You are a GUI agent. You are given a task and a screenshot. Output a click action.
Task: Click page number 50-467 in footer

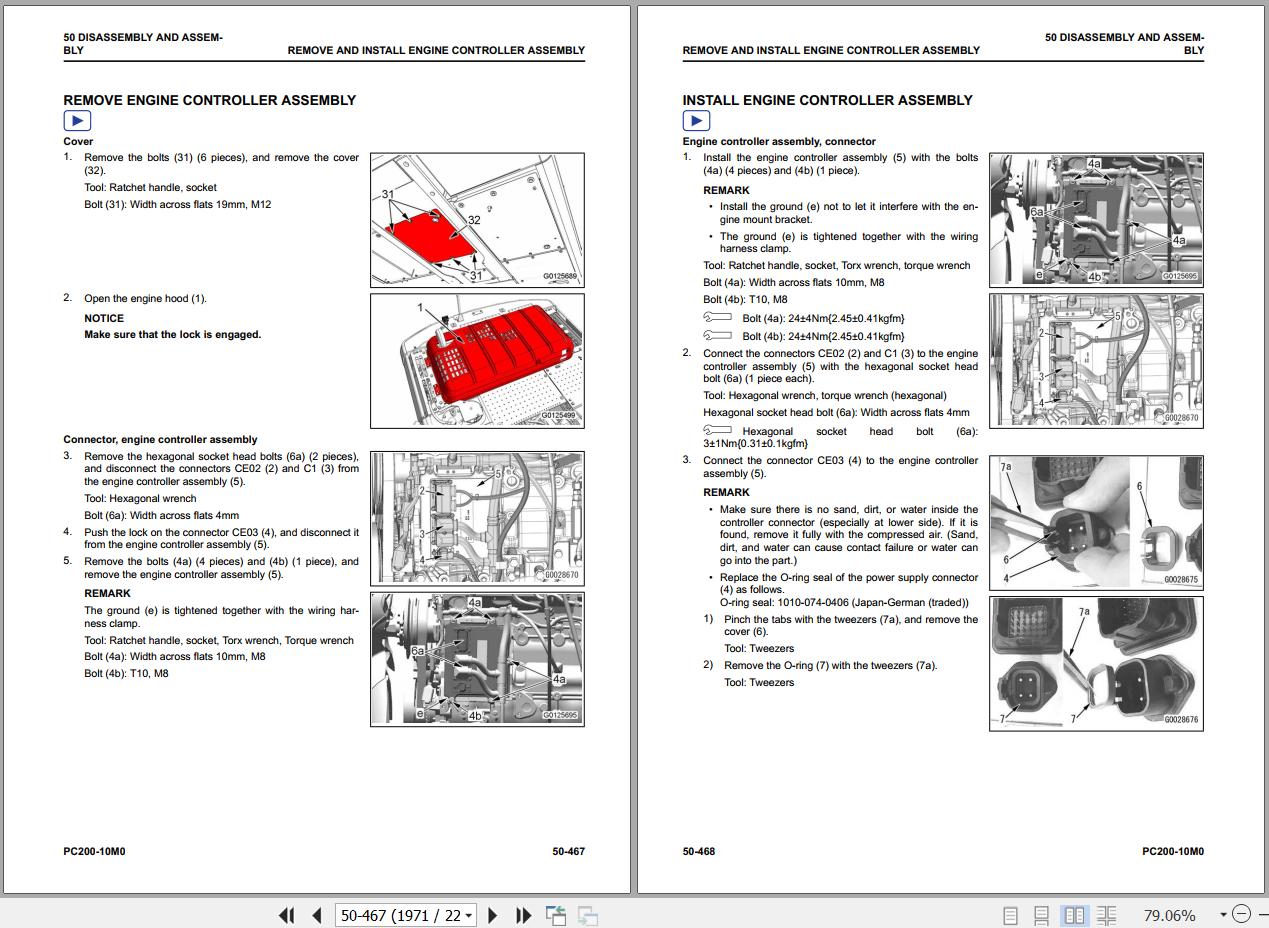tap(568, 851)
